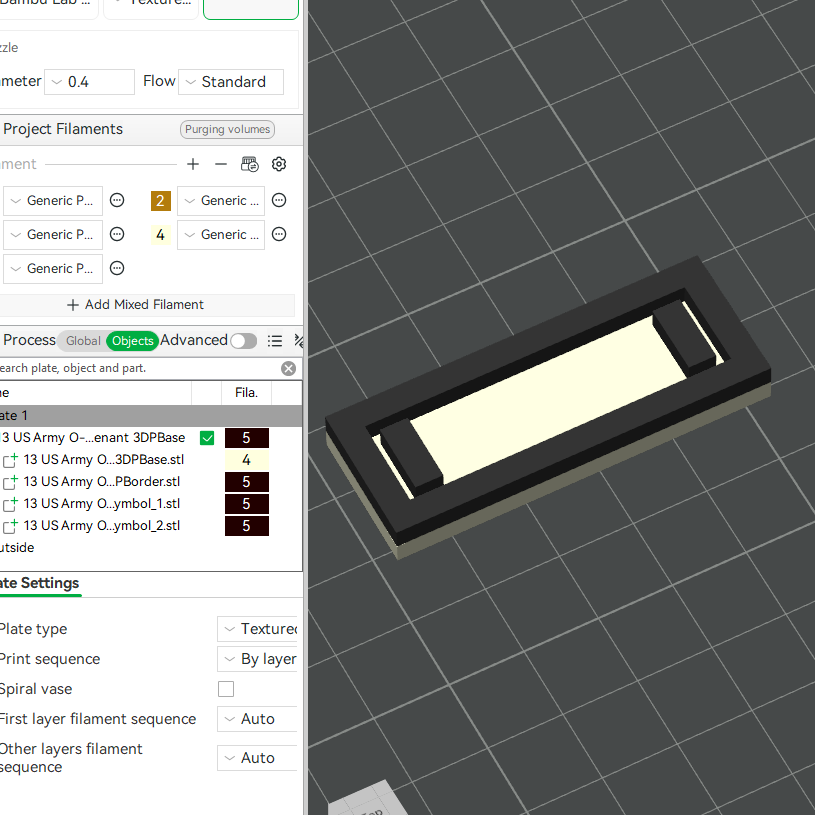Click the 3D model on the plate
The height and width of the screenshot is (815, 815).
pyautogui.click(x=548, y=408)
